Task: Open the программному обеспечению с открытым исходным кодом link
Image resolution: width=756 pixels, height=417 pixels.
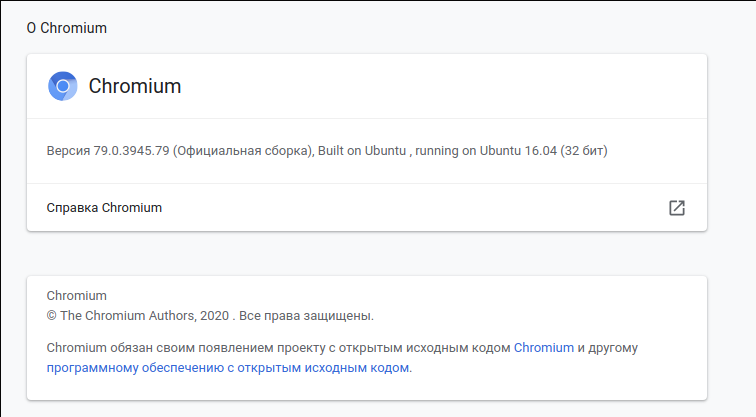Action: click(228, 368)
